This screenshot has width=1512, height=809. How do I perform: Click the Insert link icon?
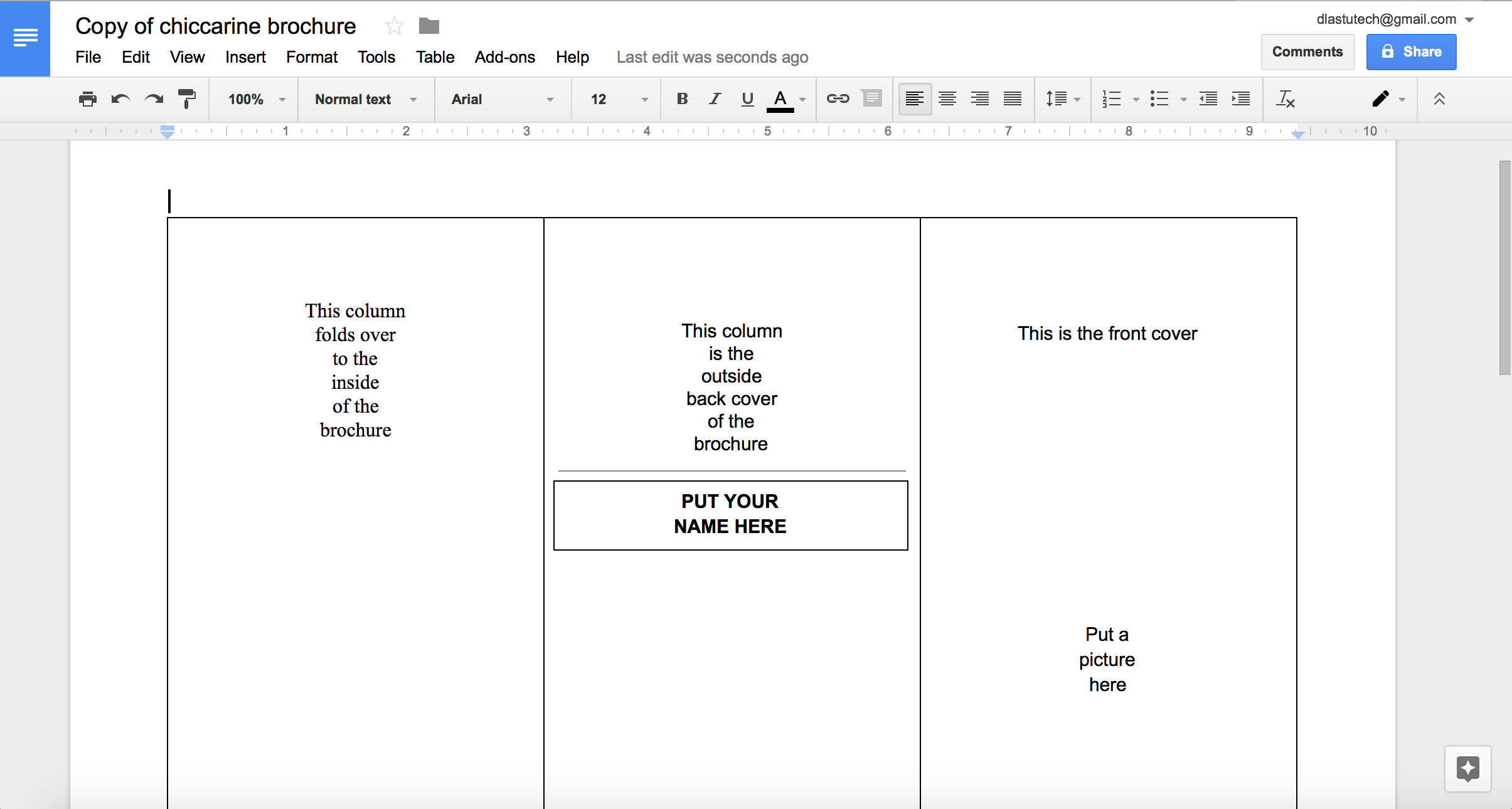click(837, 99)
